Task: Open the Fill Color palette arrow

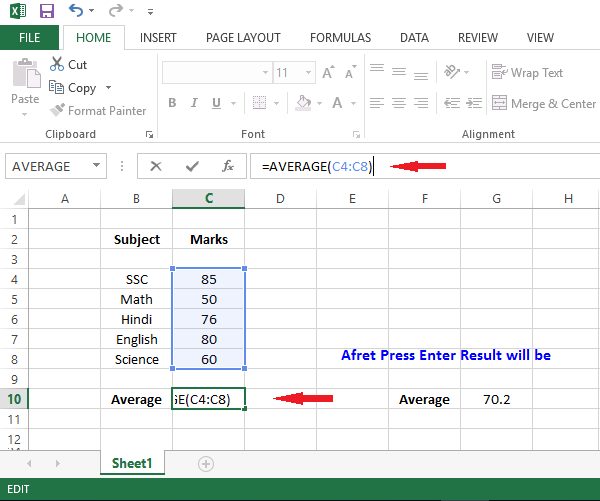Action: coord(320,103)
